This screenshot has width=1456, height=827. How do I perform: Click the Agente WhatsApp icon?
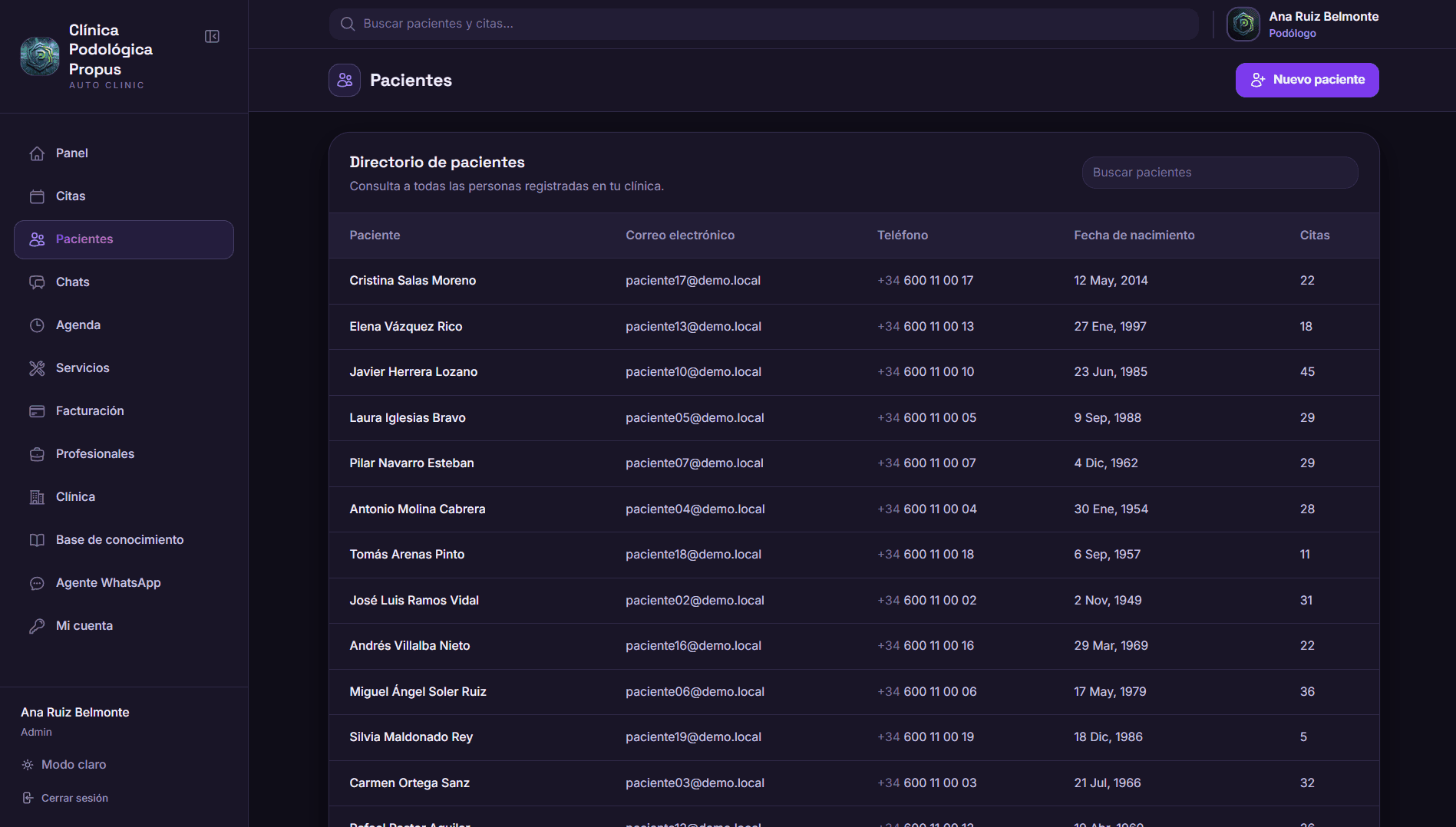[x=37, y=583]
